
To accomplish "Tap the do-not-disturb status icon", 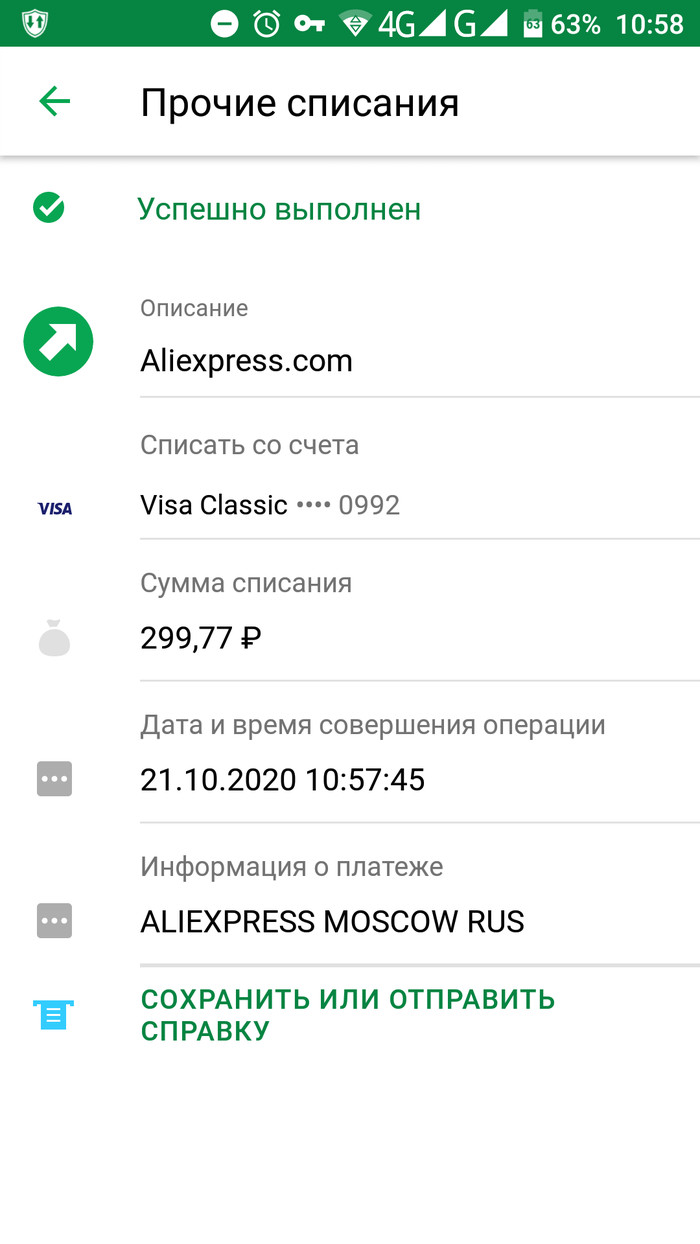I will pyautogui.click(x=225, y=23).
